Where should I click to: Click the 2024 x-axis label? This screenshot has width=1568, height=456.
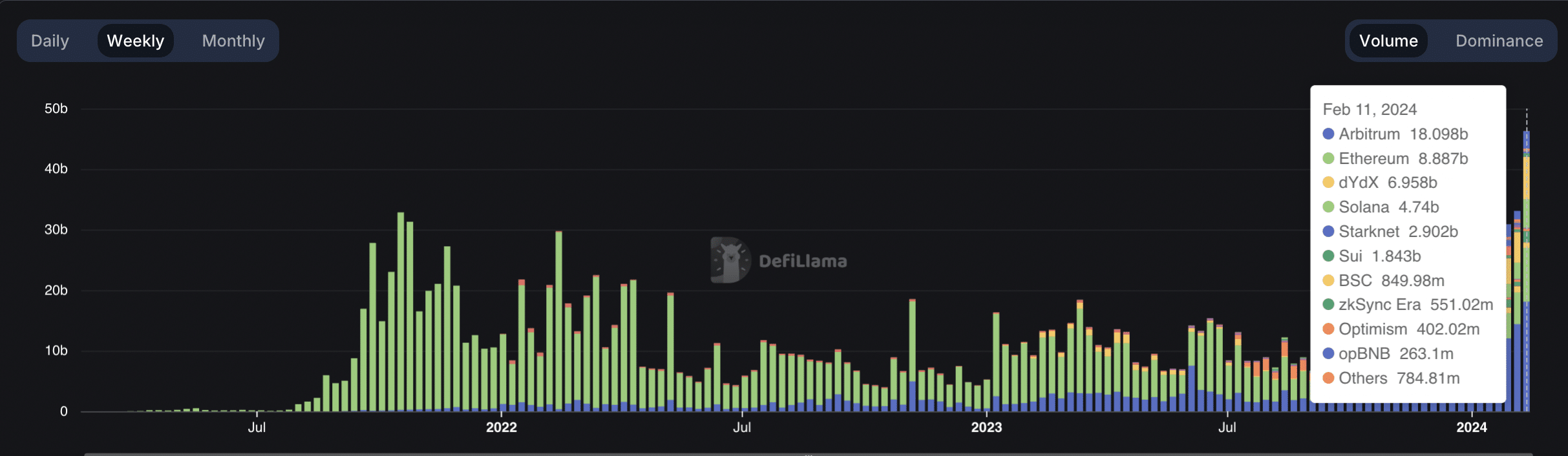[x=1472, y=427]
